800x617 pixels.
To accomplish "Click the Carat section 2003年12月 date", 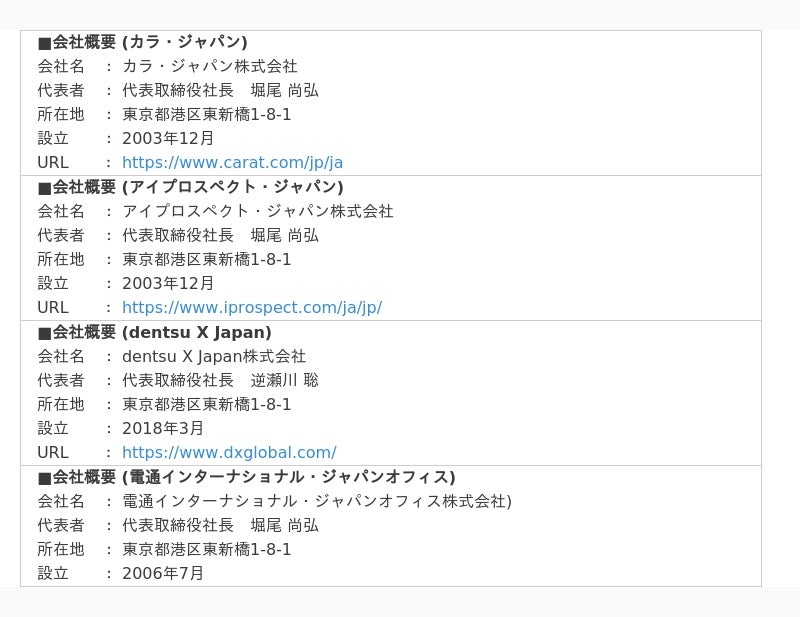I will tap(168, 139).
